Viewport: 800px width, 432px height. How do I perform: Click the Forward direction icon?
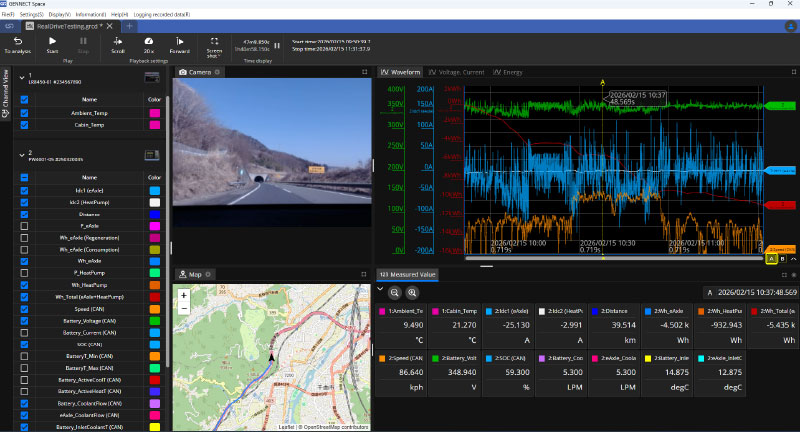(180, 40)
